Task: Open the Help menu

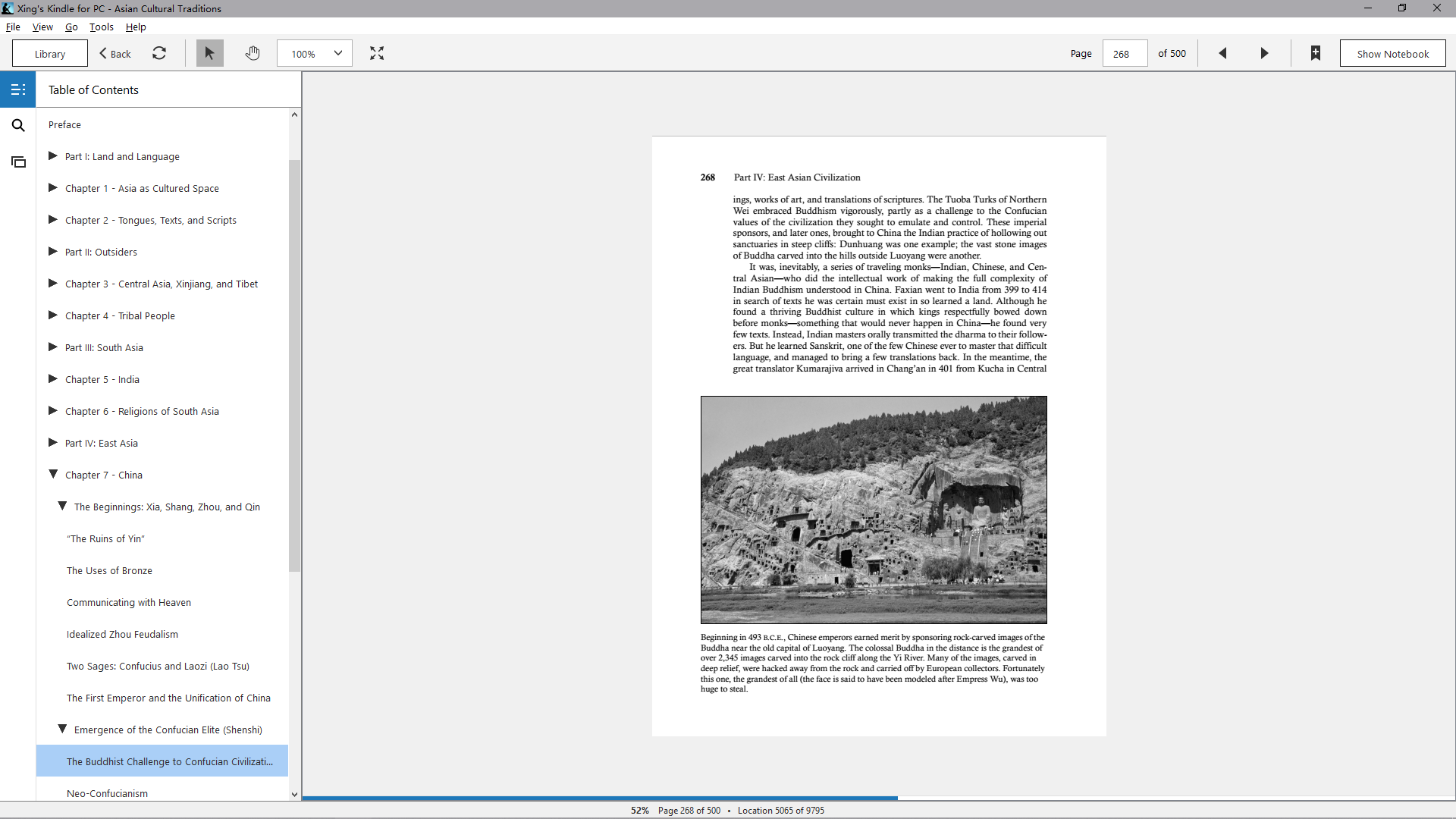Action: (x=136, y=27)
